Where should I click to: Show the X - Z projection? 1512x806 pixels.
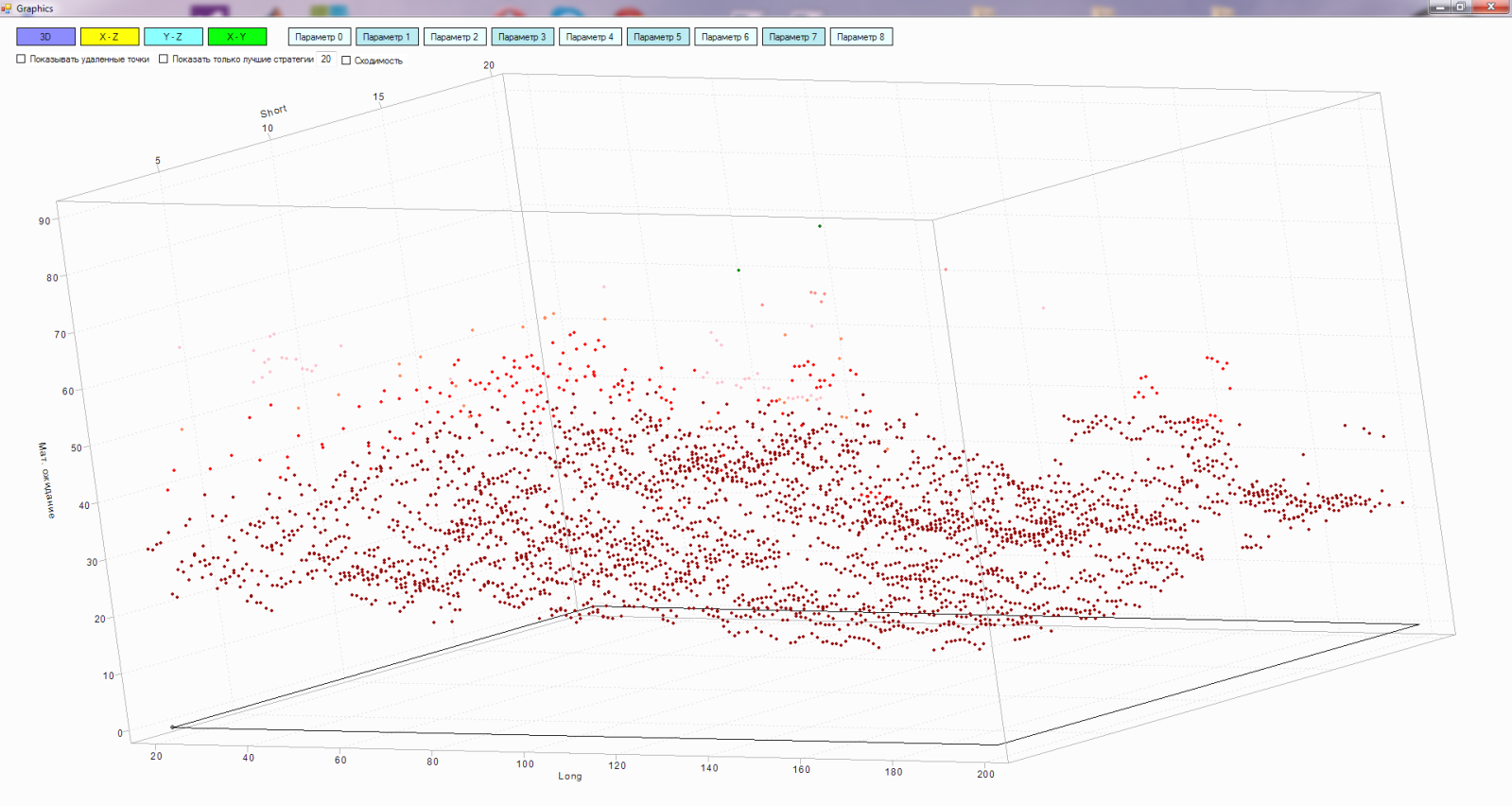pyautogui.click(x=110, y=37)
